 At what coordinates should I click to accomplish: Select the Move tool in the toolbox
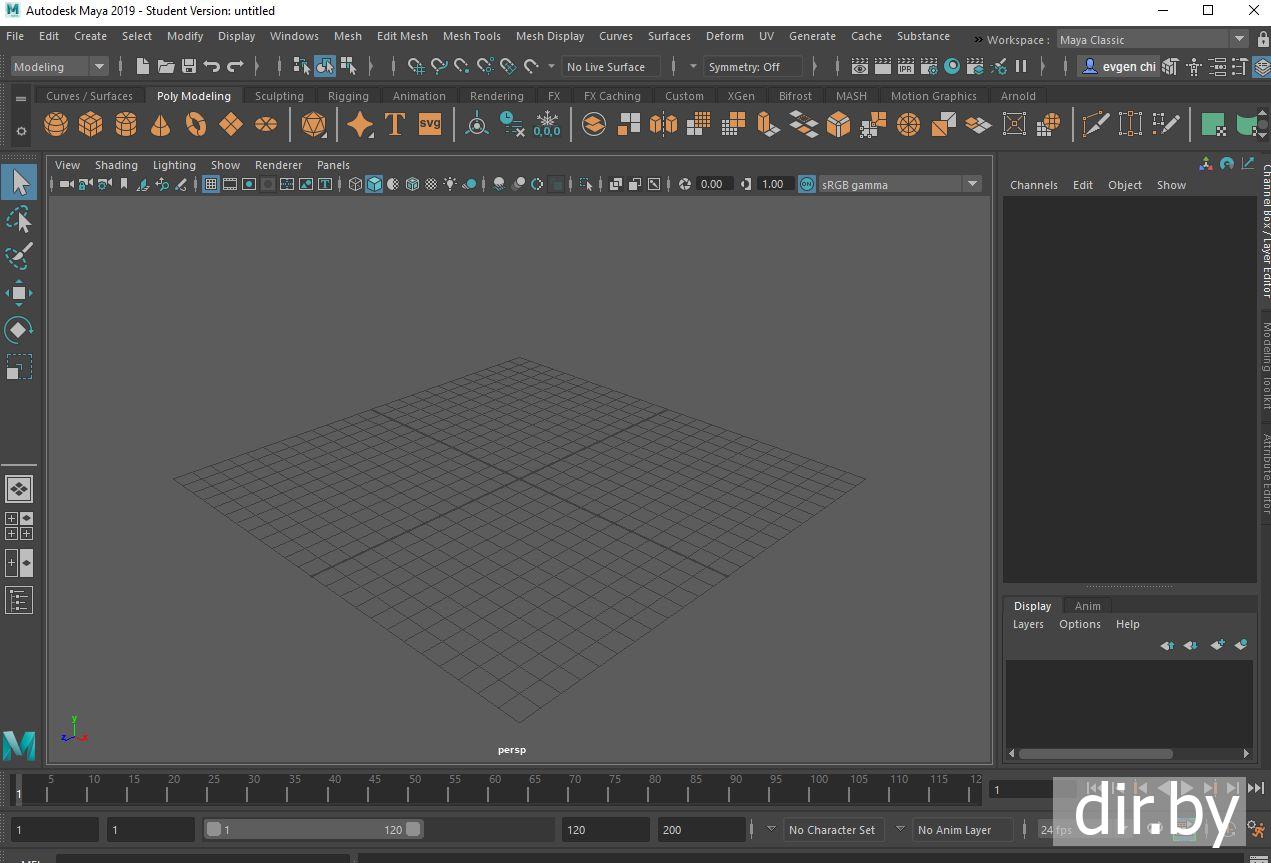click(19, 293)
